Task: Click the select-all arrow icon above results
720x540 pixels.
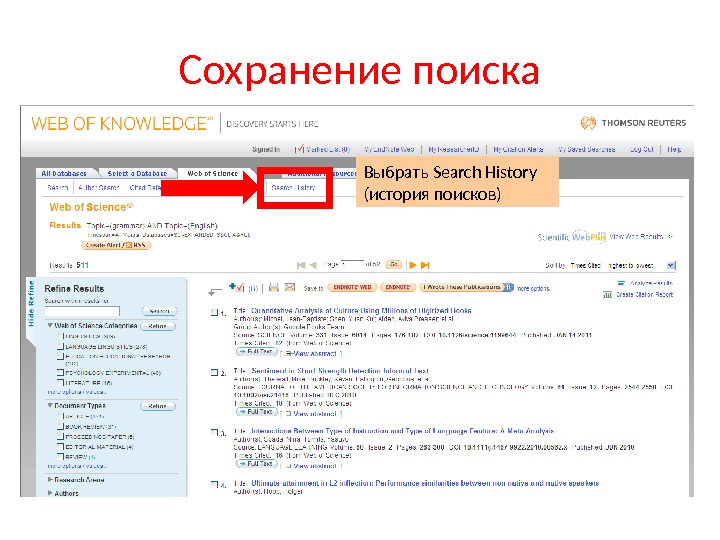Action: (x=215, y=291)
